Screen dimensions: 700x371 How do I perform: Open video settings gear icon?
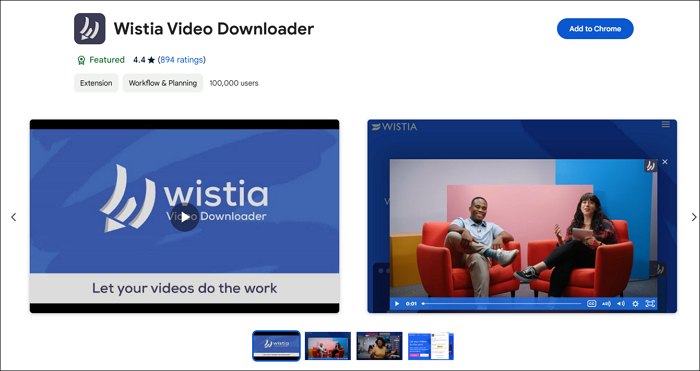pyautogui.click(x=635, y=304)
